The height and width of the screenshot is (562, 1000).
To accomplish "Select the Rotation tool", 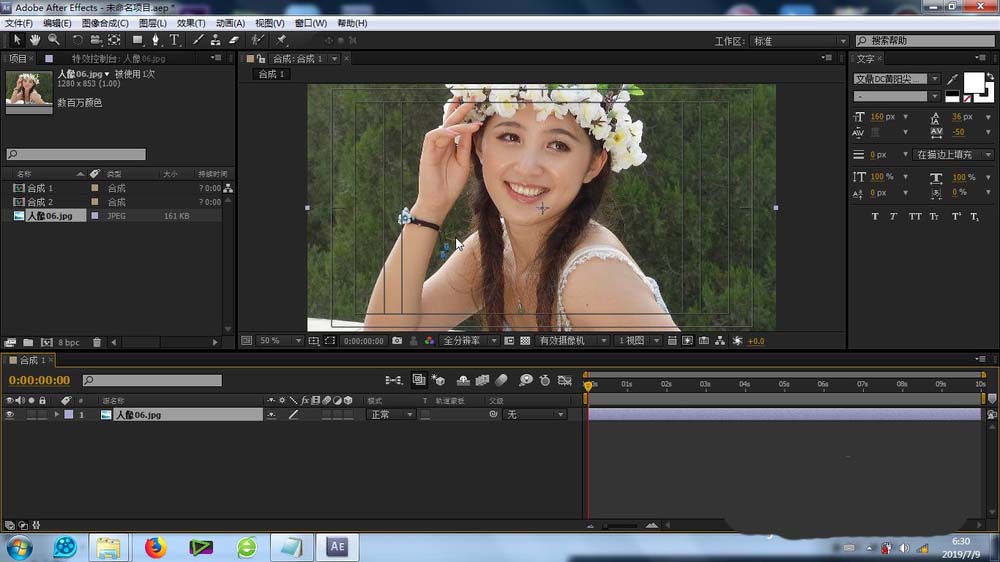I will pyautogui.click(x=77, y=40).
